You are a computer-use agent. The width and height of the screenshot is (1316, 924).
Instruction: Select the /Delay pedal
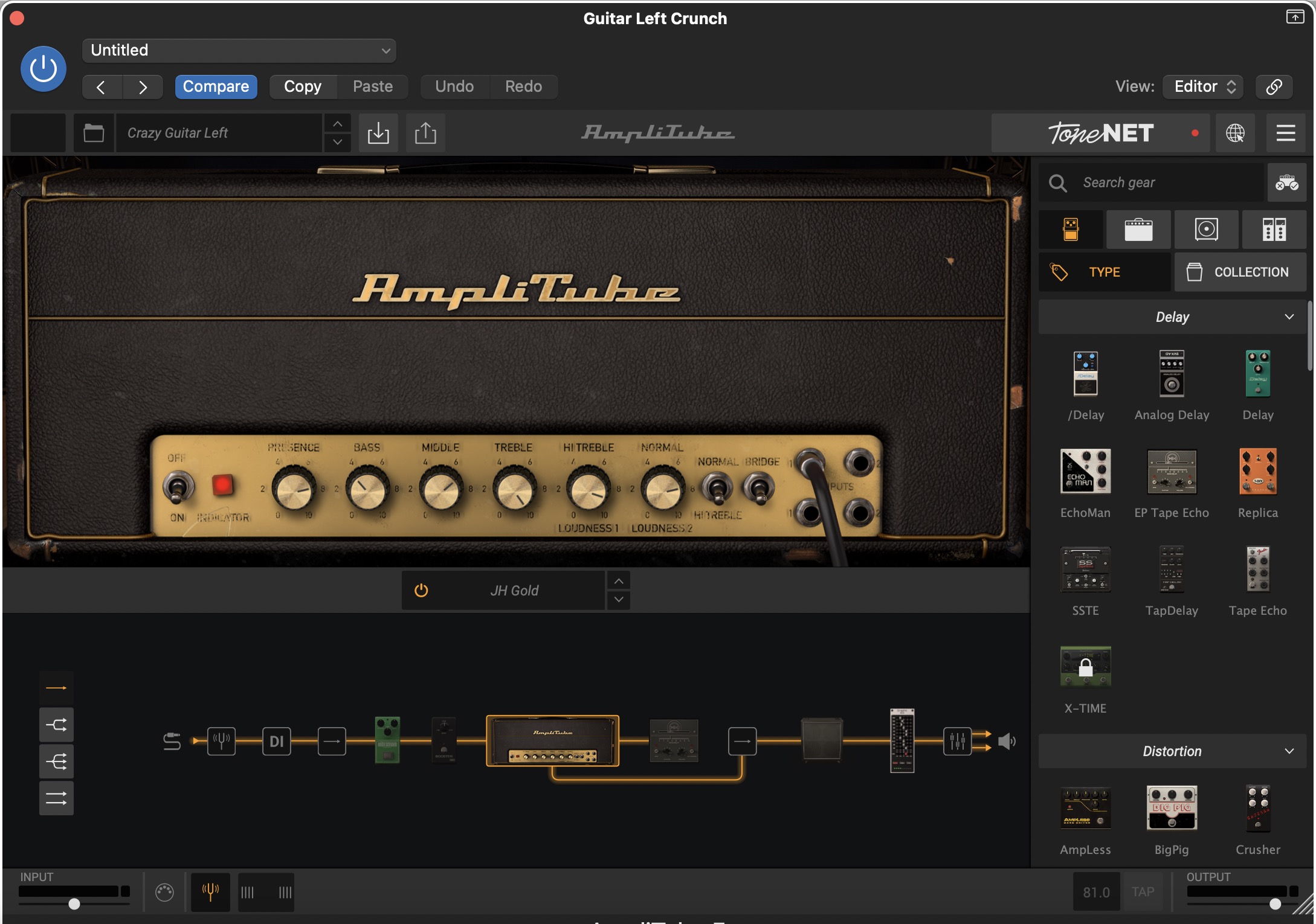(1085, 374)
